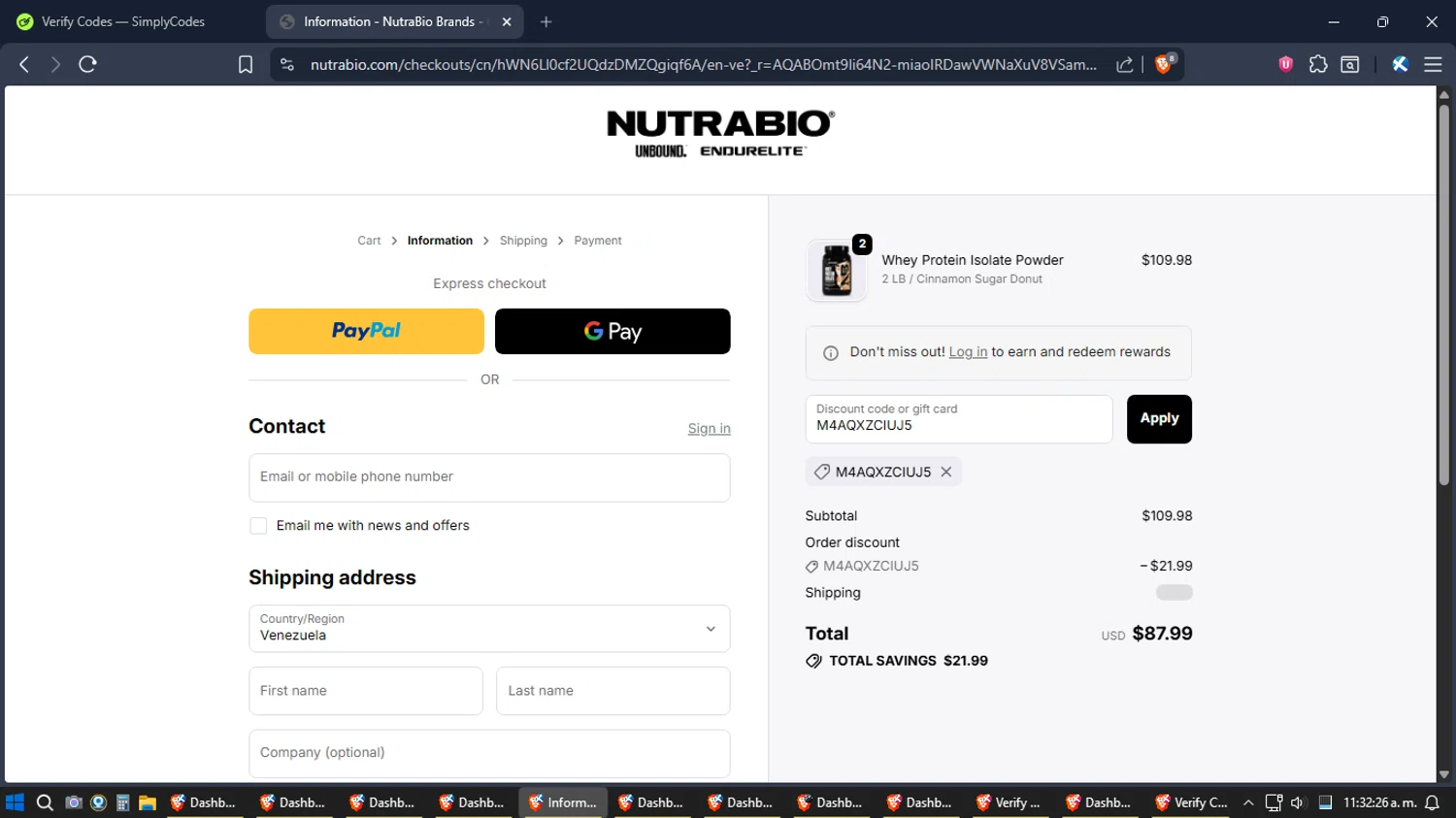Click the blue K extension icon

click(1400, 64)
